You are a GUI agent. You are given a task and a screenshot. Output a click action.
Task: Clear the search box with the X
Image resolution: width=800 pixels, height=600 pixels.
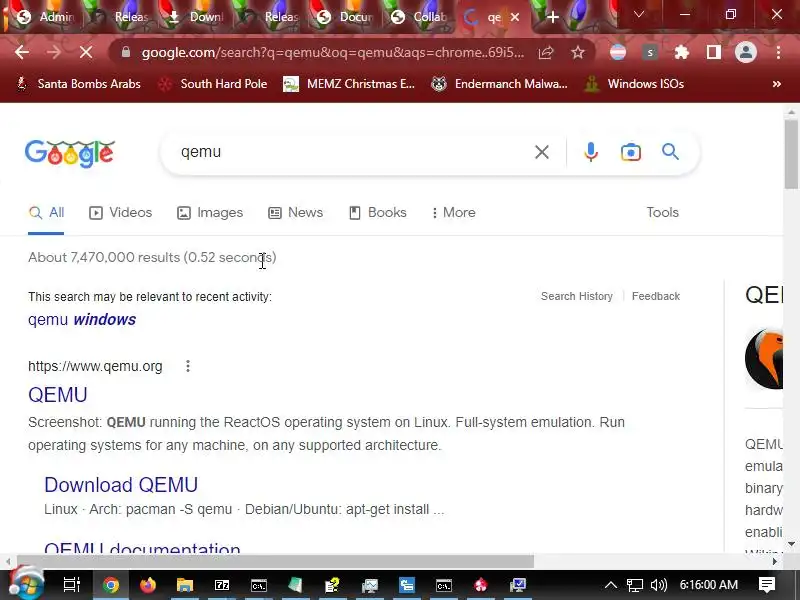click(x=542, y=152)
